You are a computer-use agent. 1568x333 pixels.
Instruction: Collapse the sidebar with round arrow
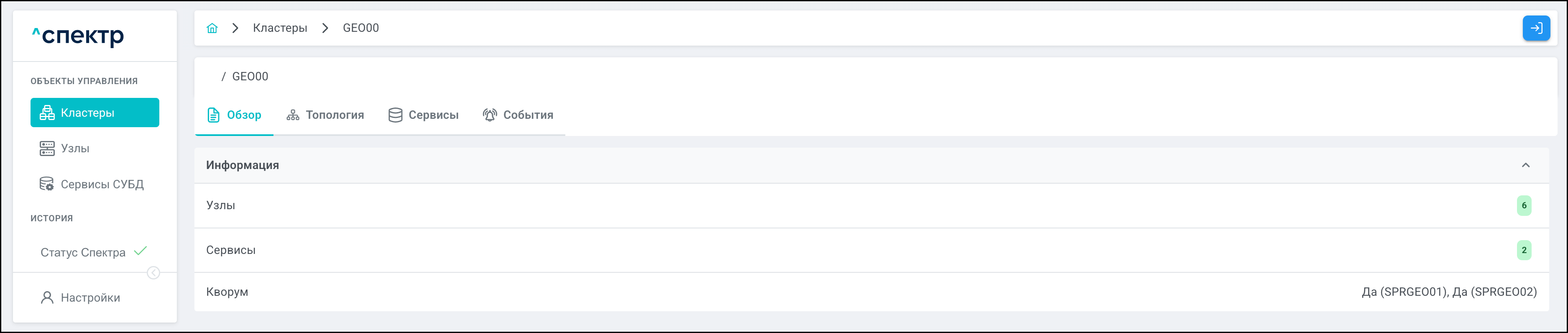pos(153,273)
